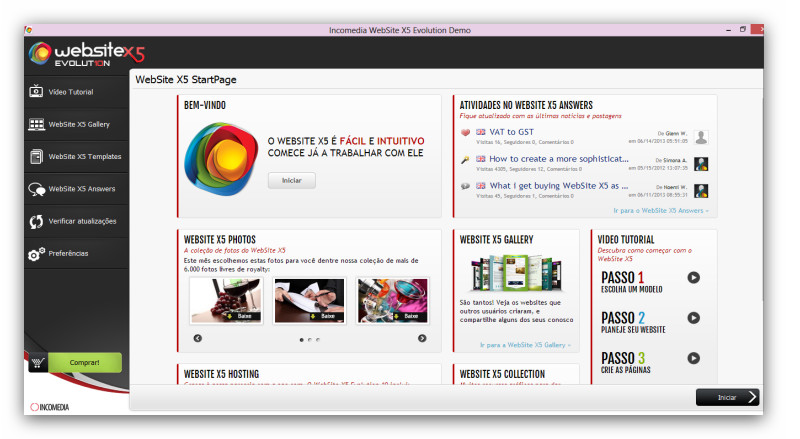Viewport: 800px width, 439px height.
Task: Play the Passo 2 video tutorial
Action: point(693,318)
